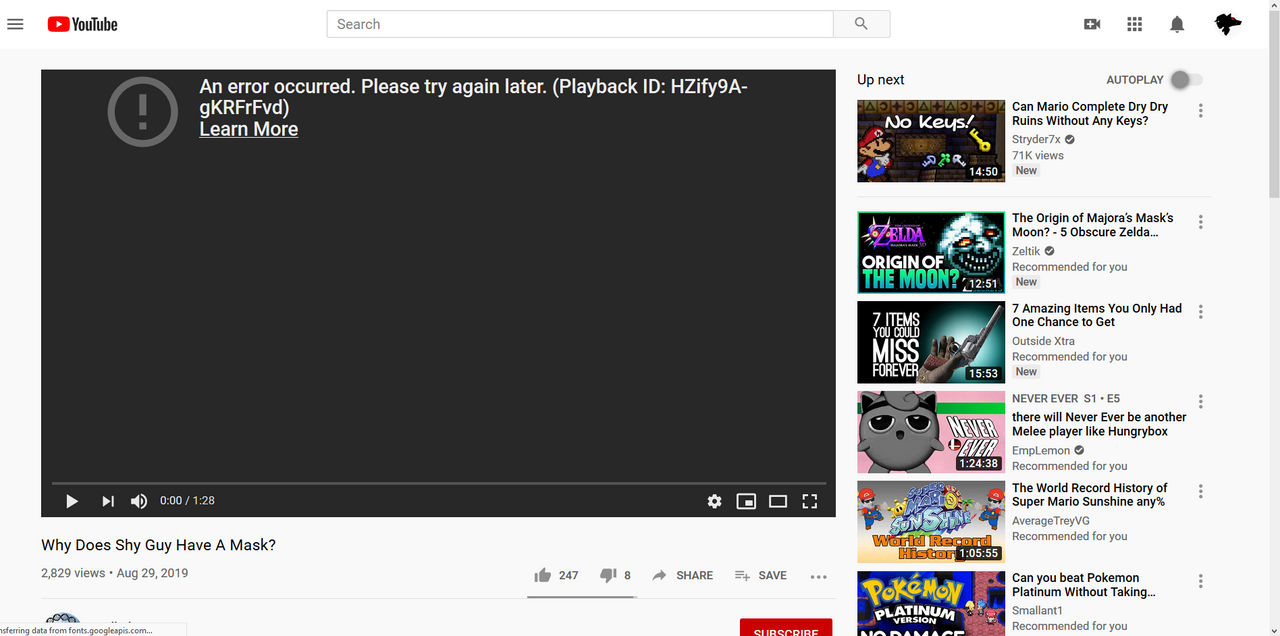Click SAVE to add to playlist
This screenshot has height=636, width=1280.
tap(760, 575)
